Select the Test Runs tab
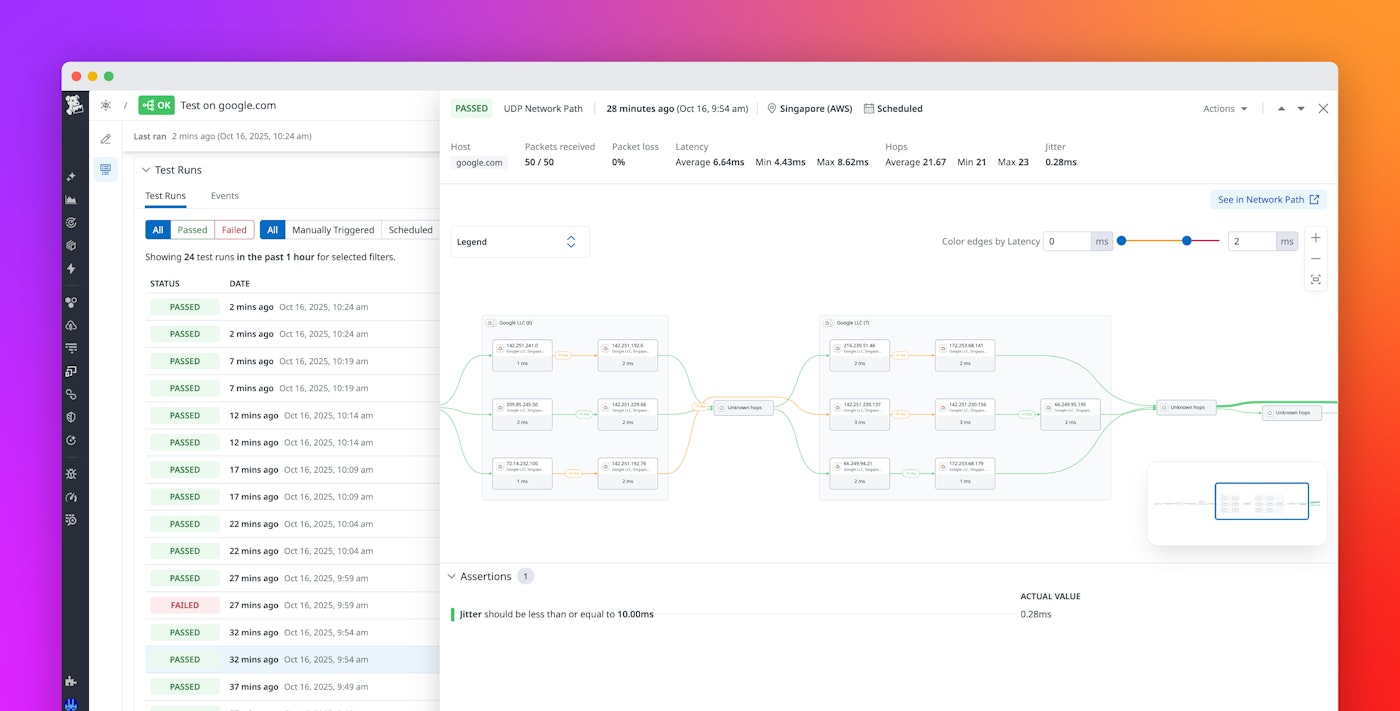This screenshot has width=1400, height=711. (x=164, y=195)
